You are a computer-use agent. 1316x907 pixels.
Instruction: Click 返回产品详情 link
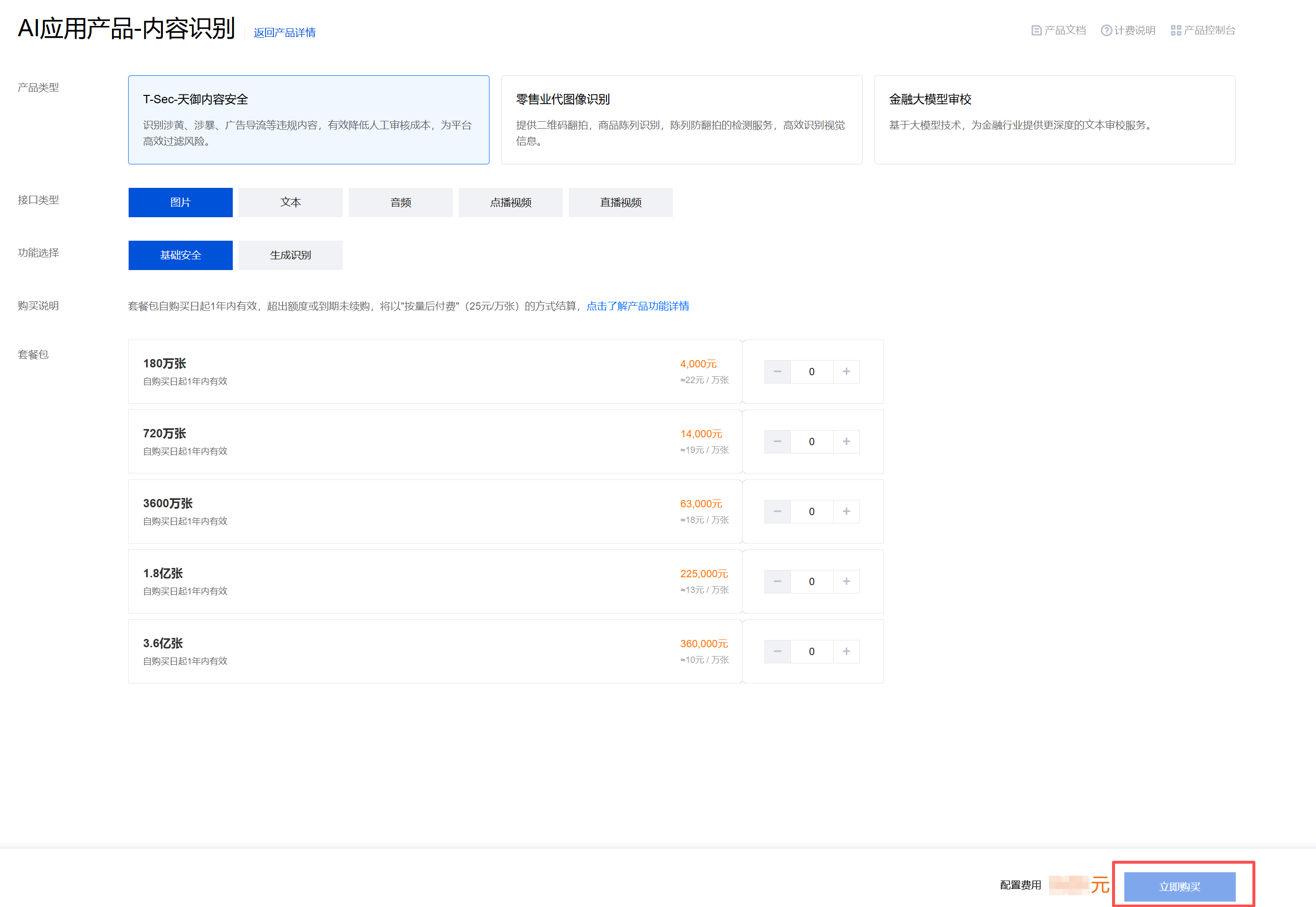(285, 33)
